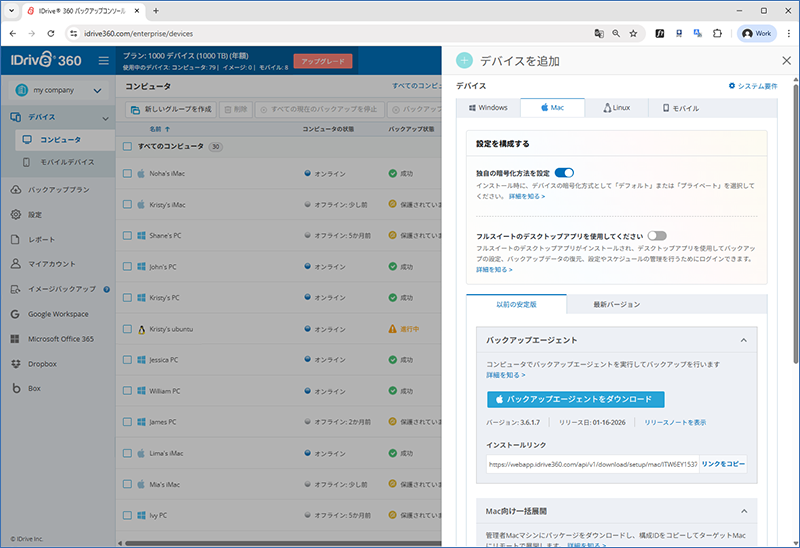The width and height of the screenshot is (800, 548).
Task: Click the install link URL field
Action: click(x=592, y=464)
